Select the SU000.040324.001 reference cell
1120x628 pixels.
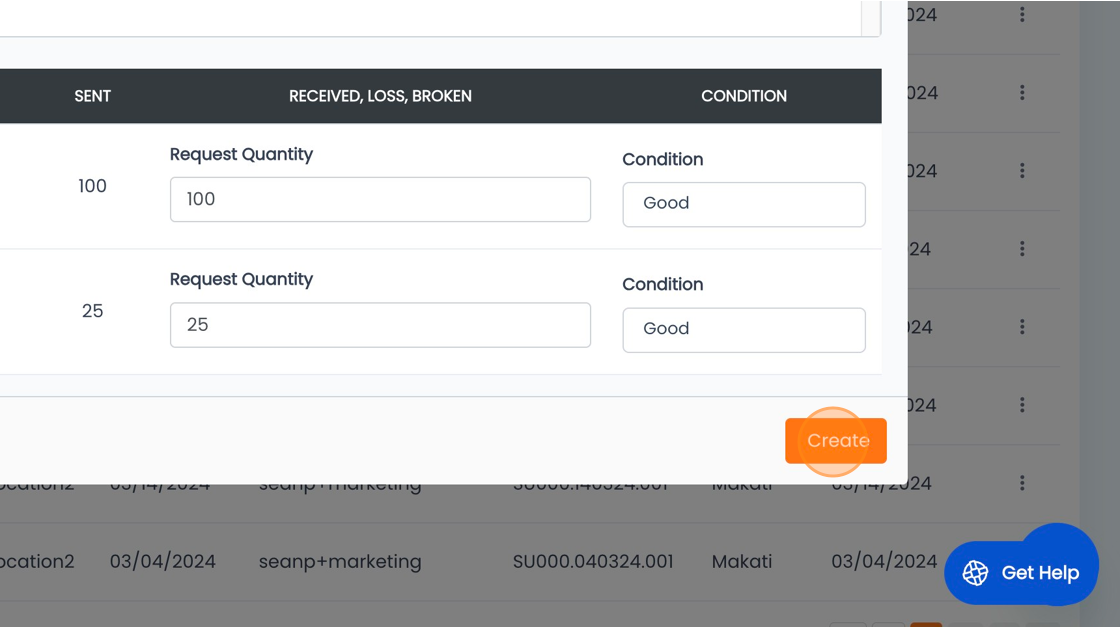593,562
